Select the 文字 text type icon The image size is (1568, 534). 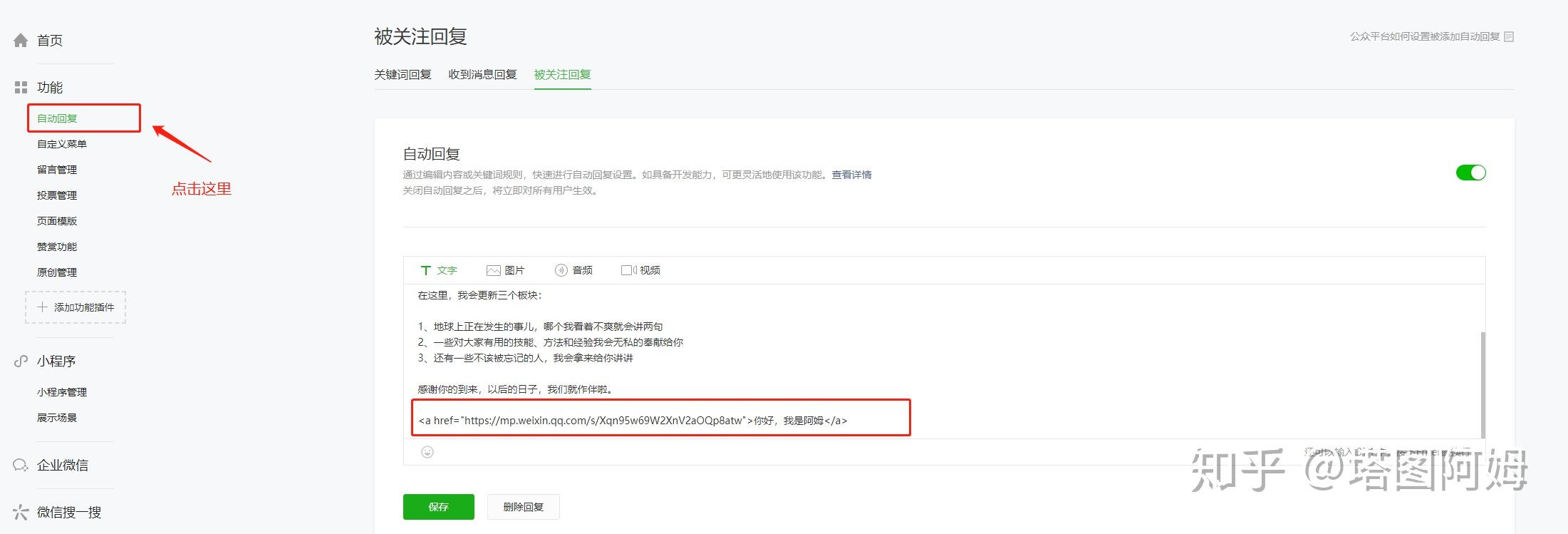pos(425,270)
